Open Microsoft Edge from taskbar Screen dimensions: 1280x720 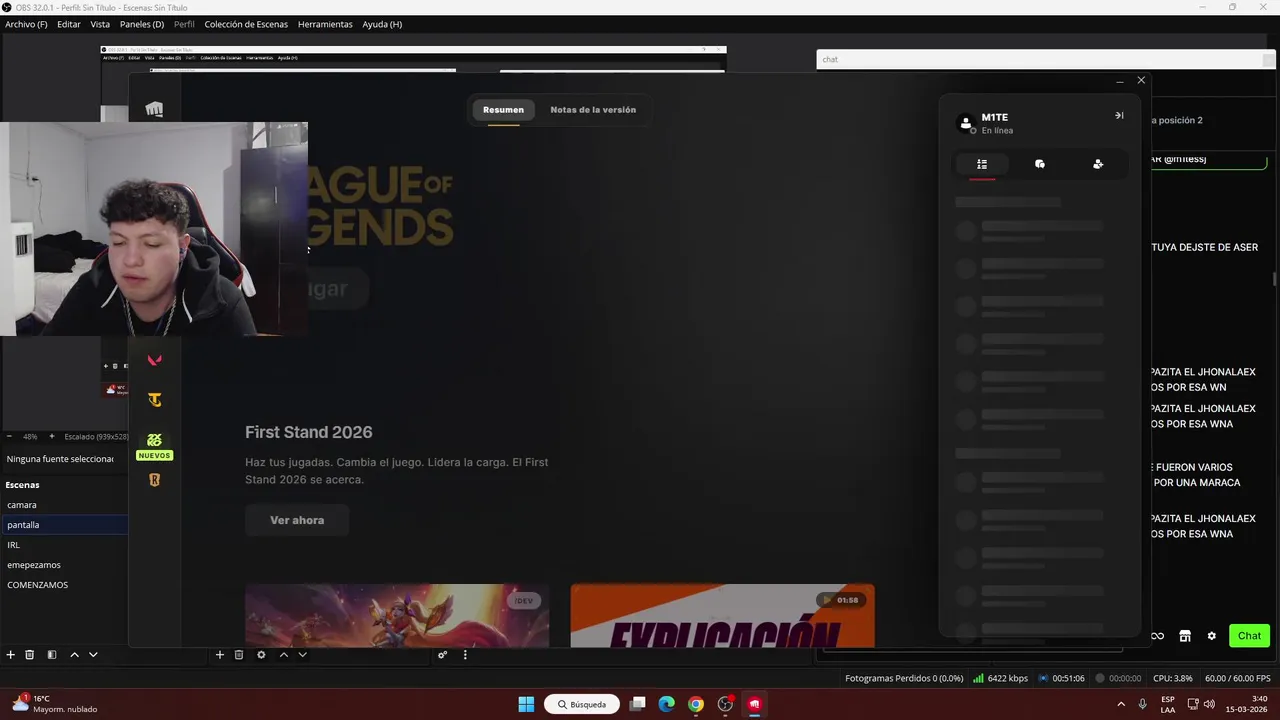[667, 704]
